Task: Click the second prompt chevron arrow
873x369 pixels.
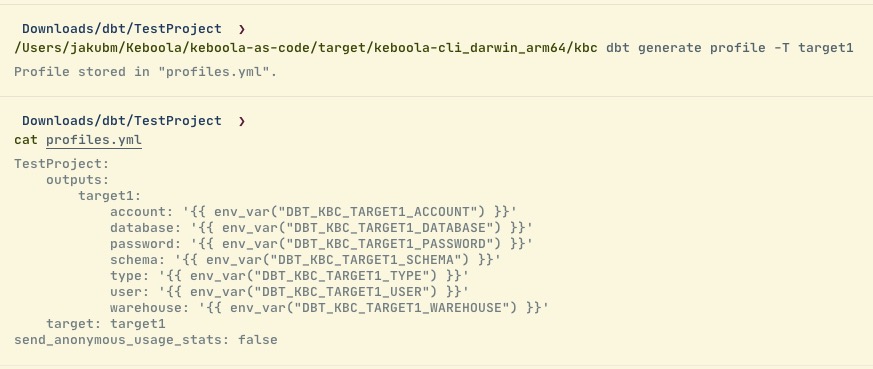Action: tap(242, 121)
